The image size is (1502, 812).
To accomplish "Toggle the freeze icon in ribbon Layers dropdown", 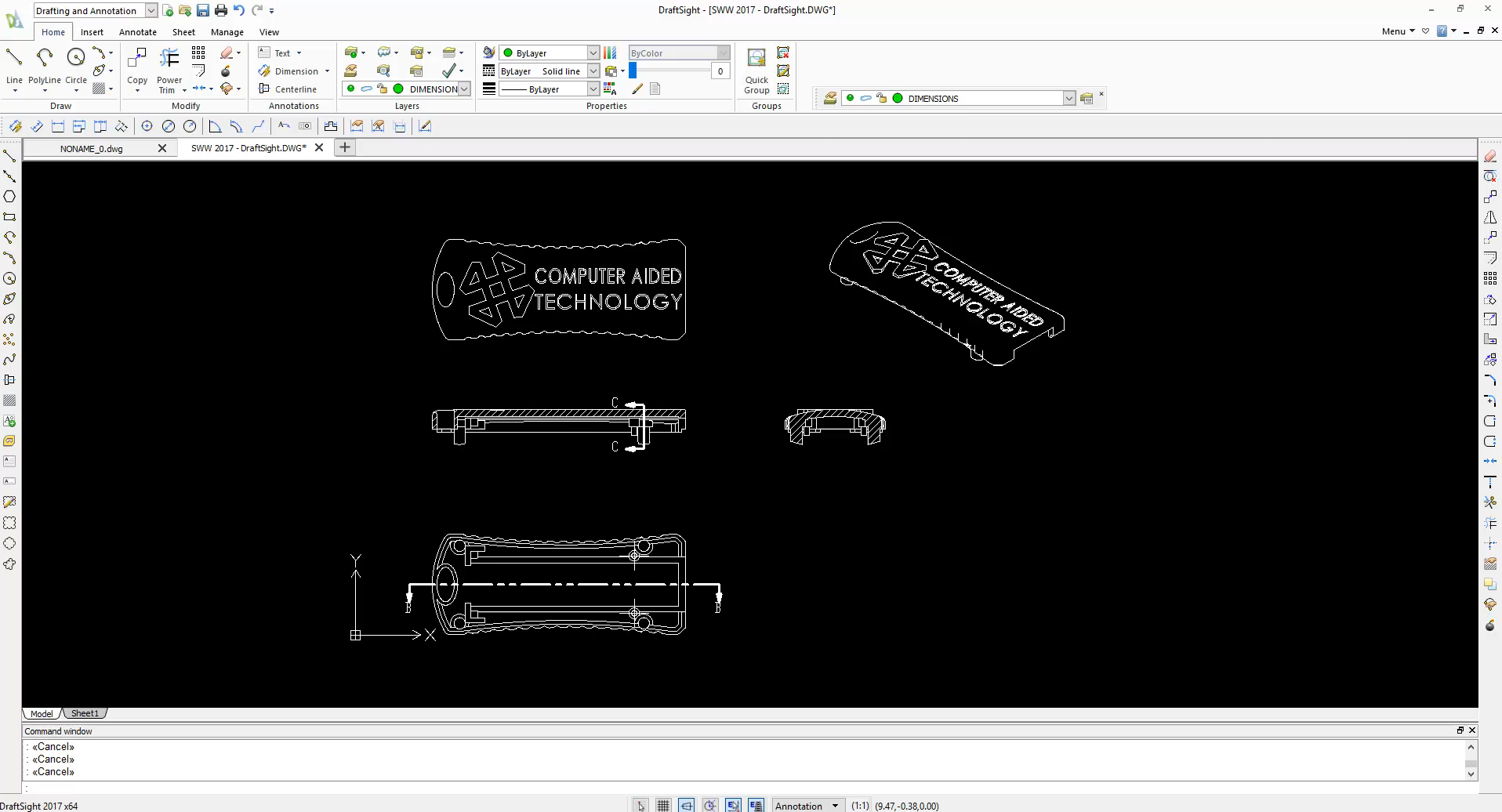I will tap(366, 89).
